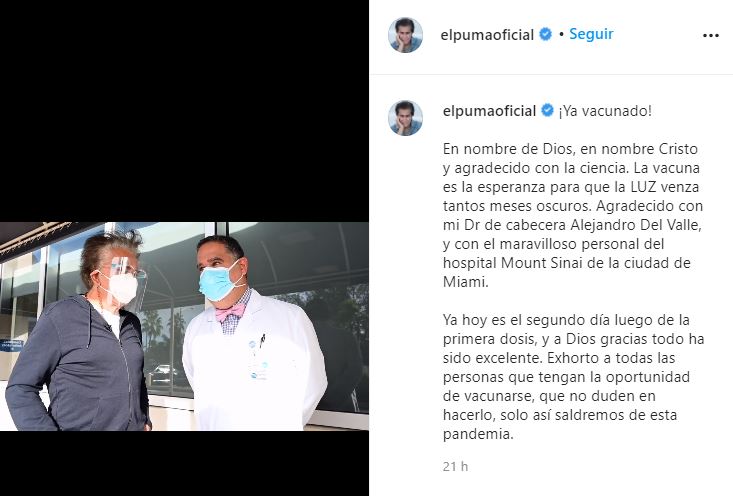Open the profile avatar next to the caption

(x=405, y=118)
